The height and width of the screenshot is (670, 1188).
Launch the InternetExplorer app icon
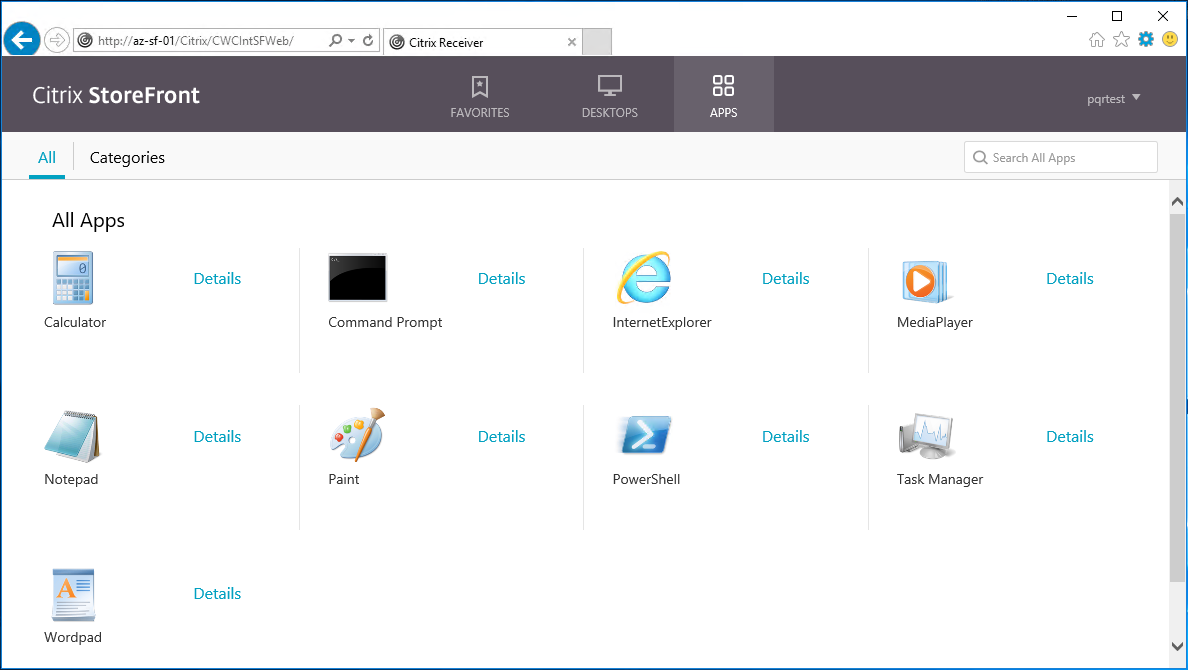pos(644,277)
